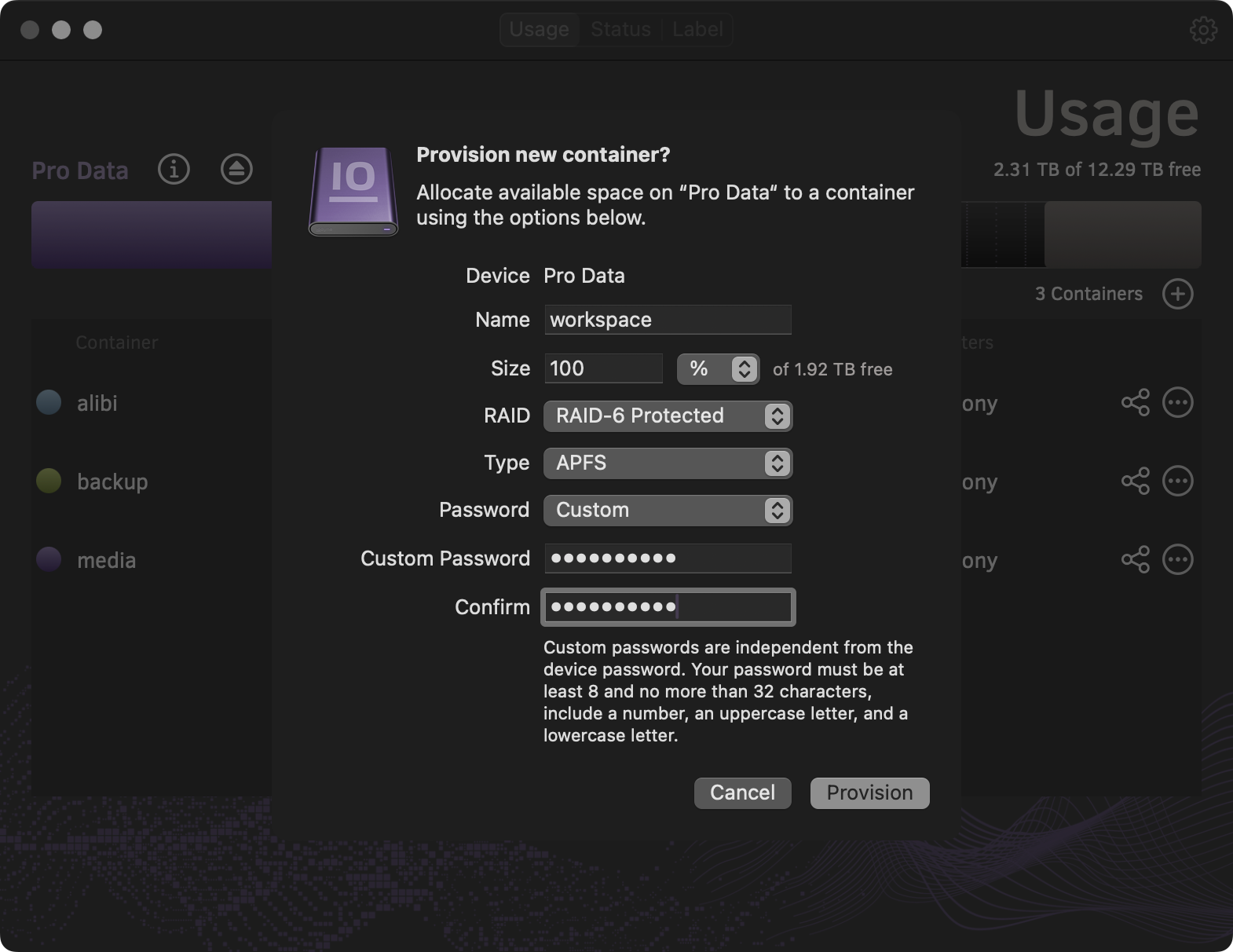The width and height of the screenshot is (1233, 952).
Task: Click the info icon next to Pro Data
Action: [174, 169]
